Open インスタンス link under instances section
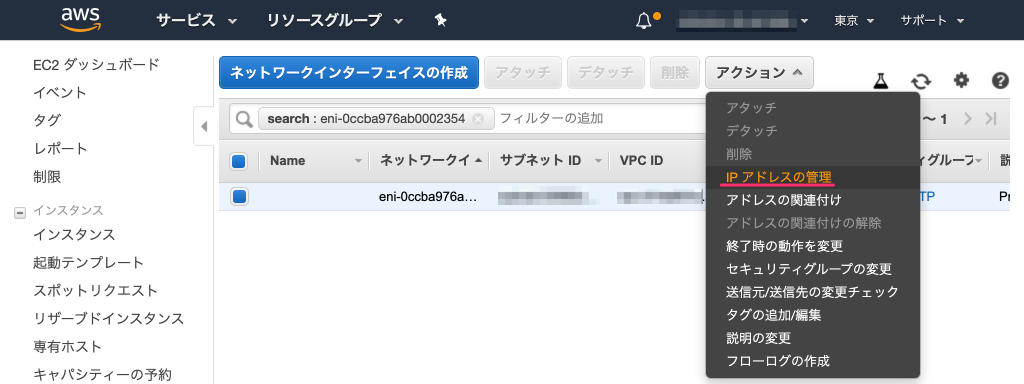 (74, 234)
